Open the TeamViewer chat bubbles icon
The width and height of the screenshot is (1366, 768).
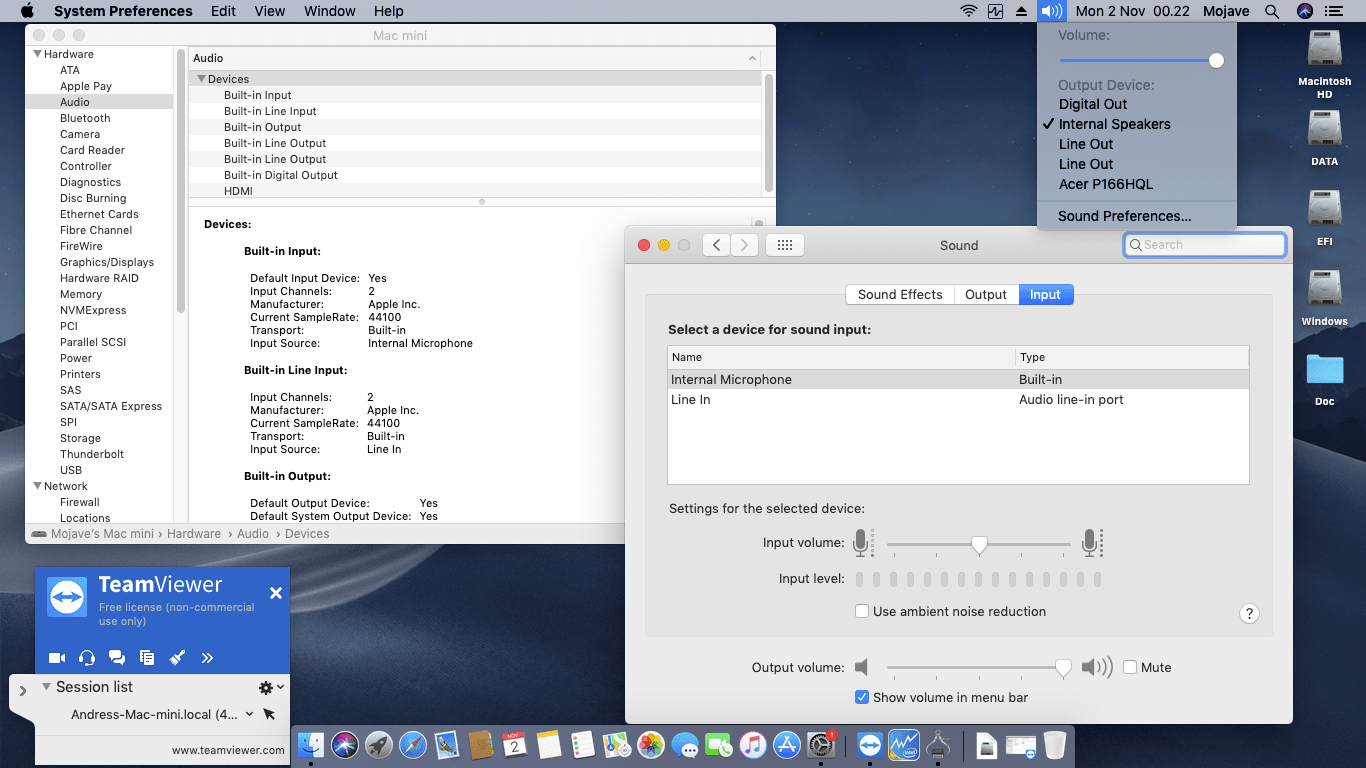pos(117,658)
